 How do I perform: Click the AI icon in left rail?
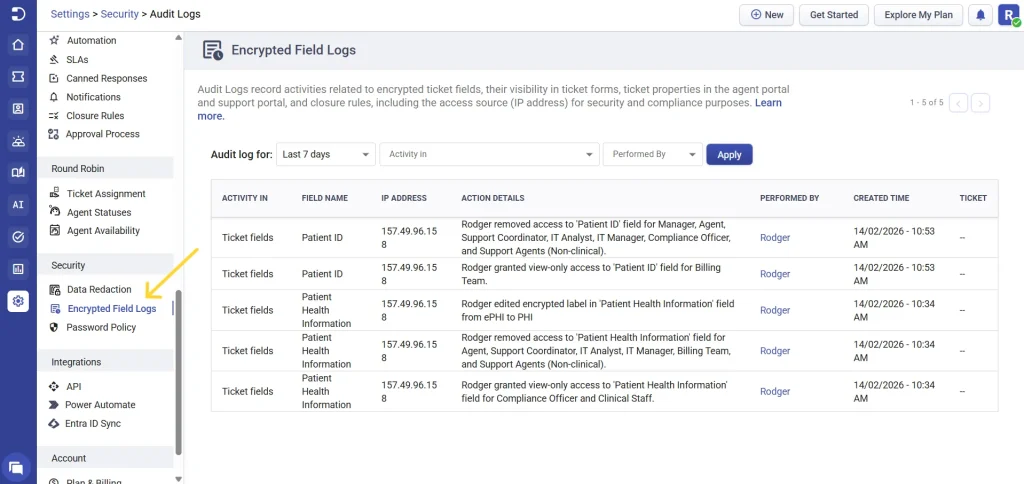click(18, 205)
